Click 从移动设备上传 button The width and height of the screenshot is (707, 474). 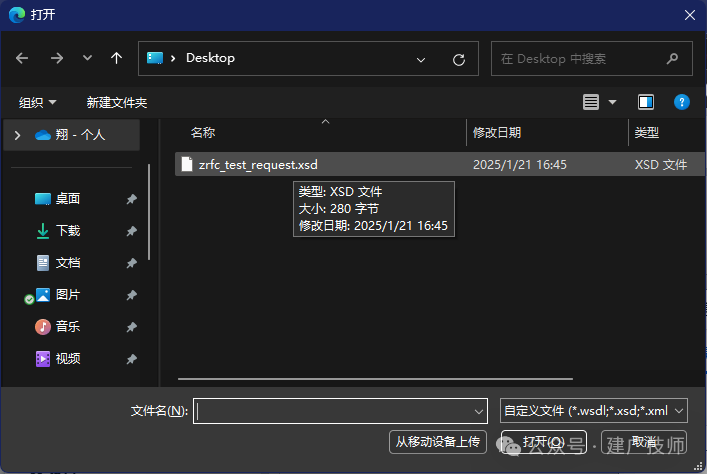click(x=438, y=442)
